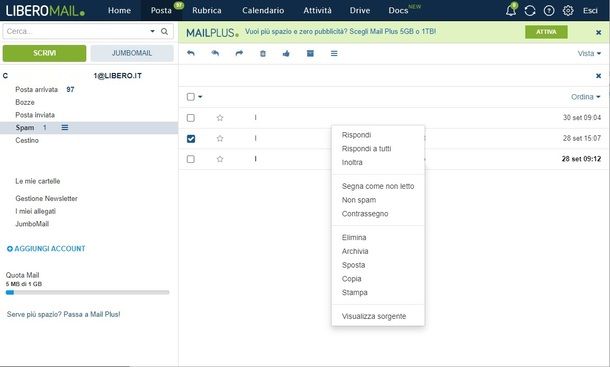Select Non spam in context menu
Image resolution: width=610 pixels, height=367 pixels.
359,200
